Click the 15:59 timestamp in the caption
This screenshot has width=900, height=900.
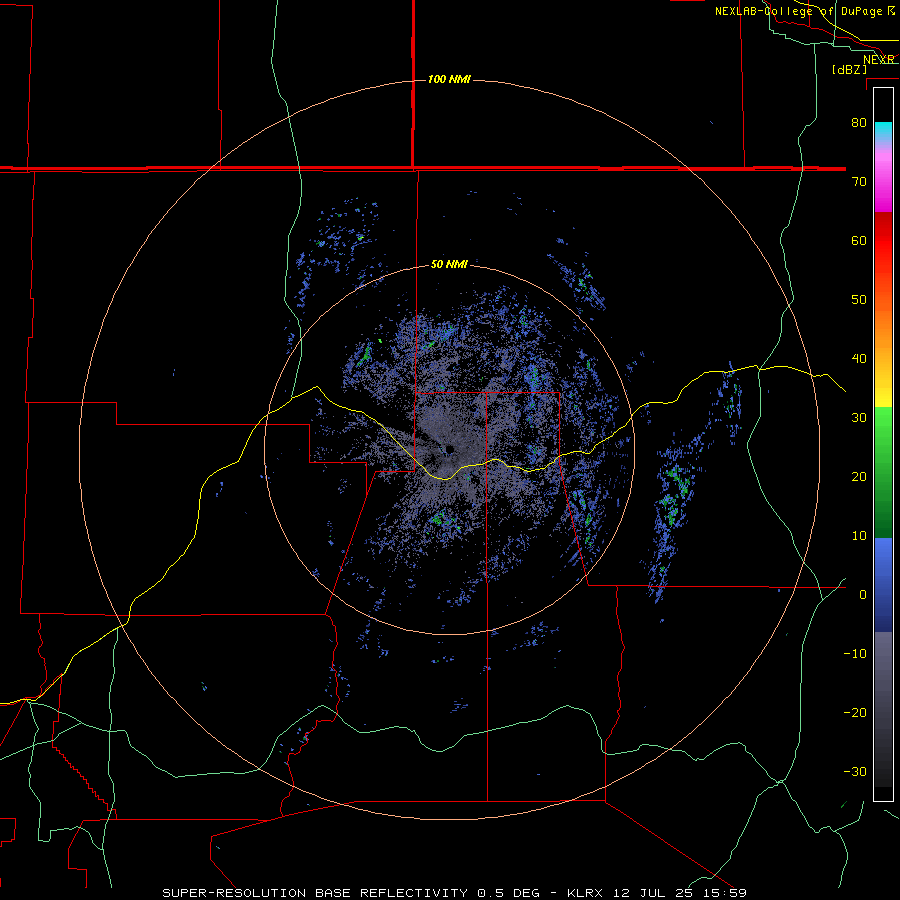pos(723,893)
